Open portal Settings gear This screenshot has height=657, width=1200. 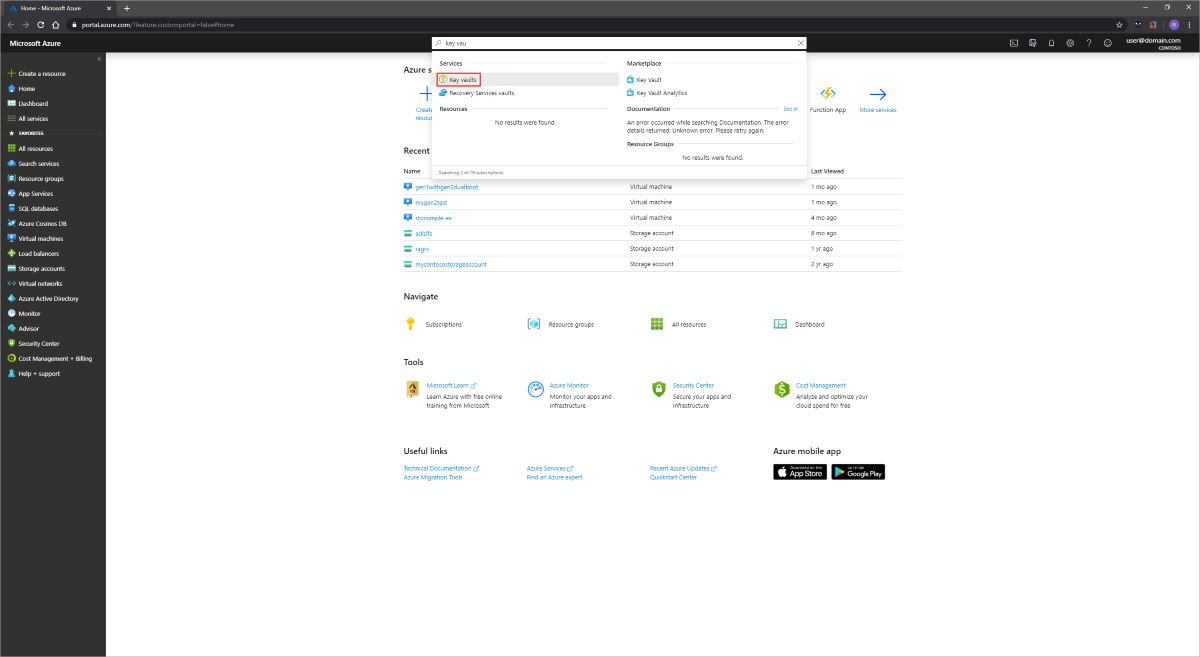point(1070,43)
